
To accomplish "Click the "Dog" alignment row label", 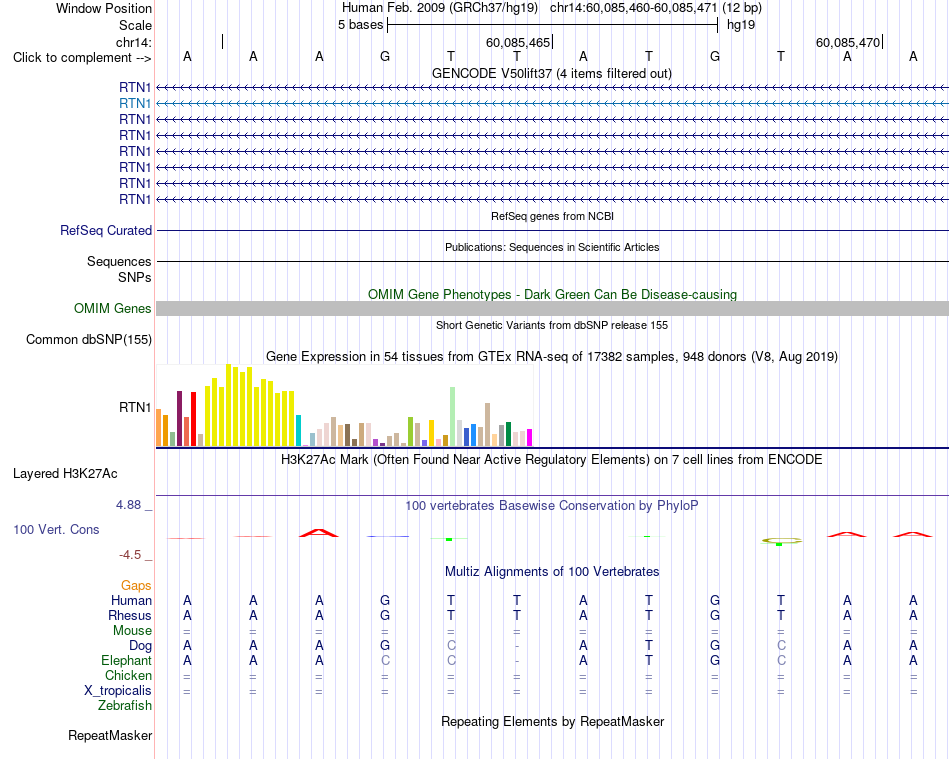I will click(x=140, y=646).
